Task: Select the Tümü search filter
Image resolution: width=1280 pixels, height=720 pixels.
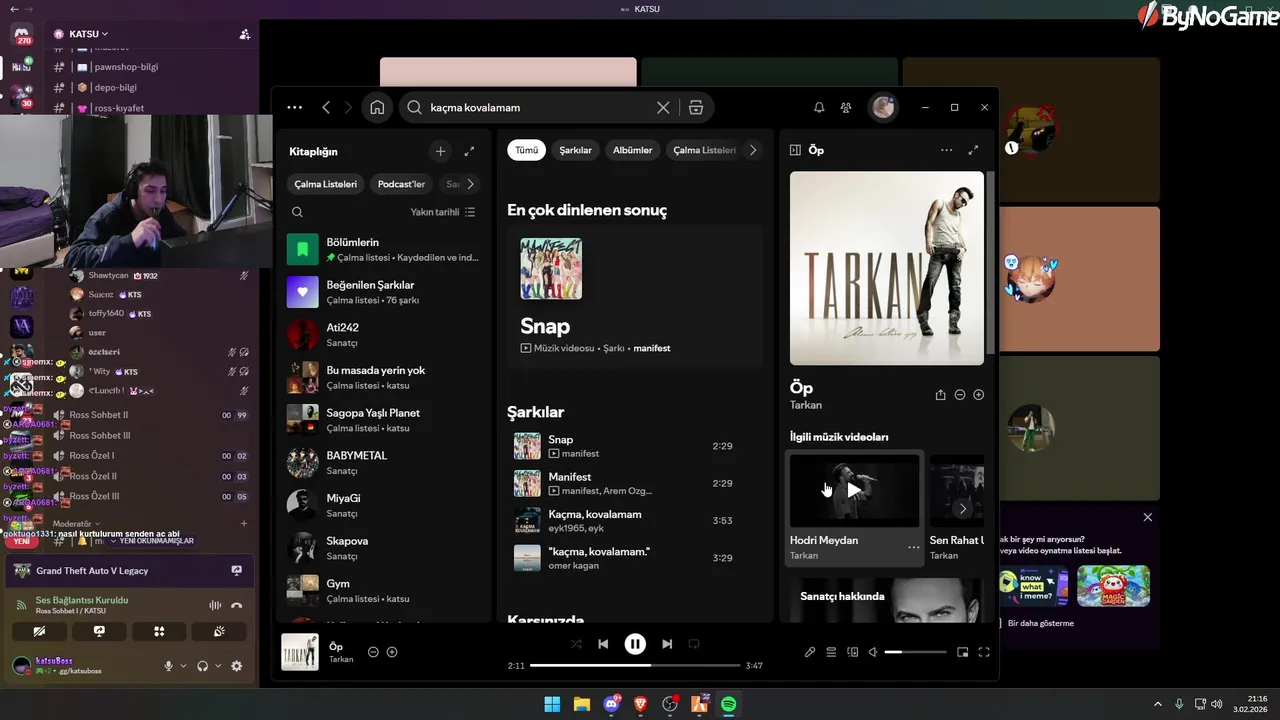Action: pyautogui.click(x=526, y=150)
